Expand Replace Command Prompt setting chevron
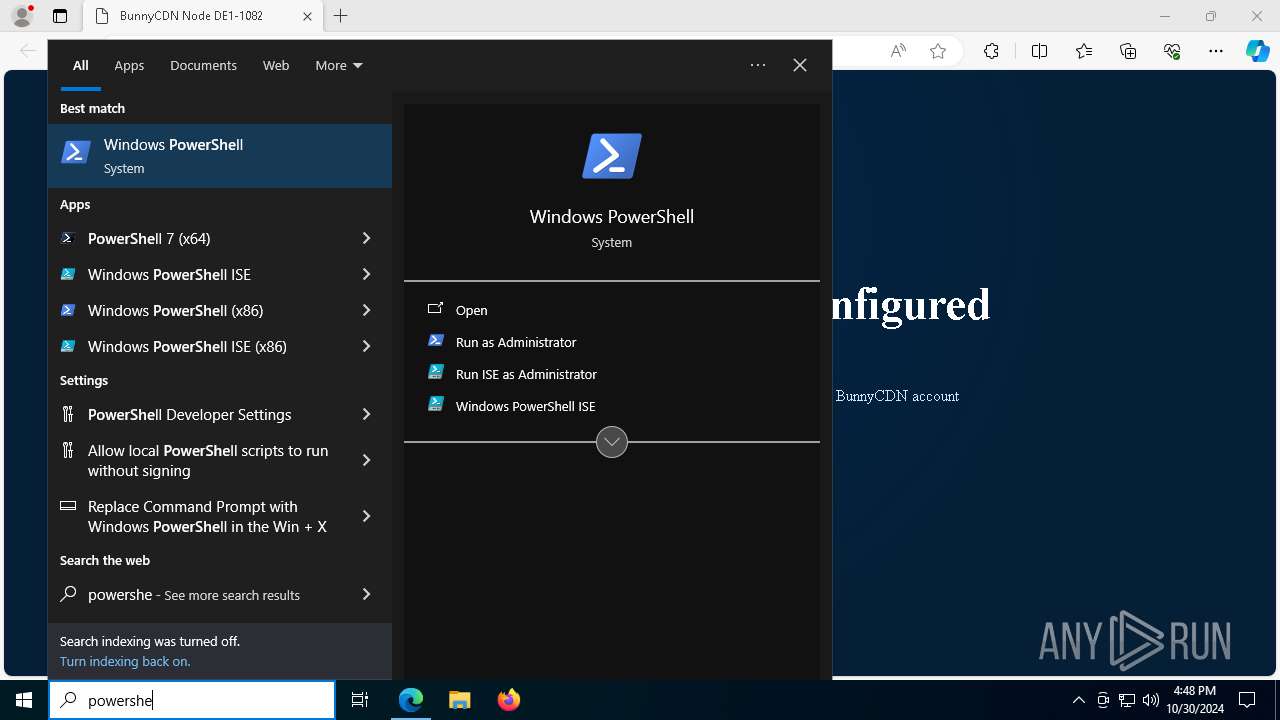This screenshot has width=1280, height=720. pyautogui.click(x=366, y=516)
